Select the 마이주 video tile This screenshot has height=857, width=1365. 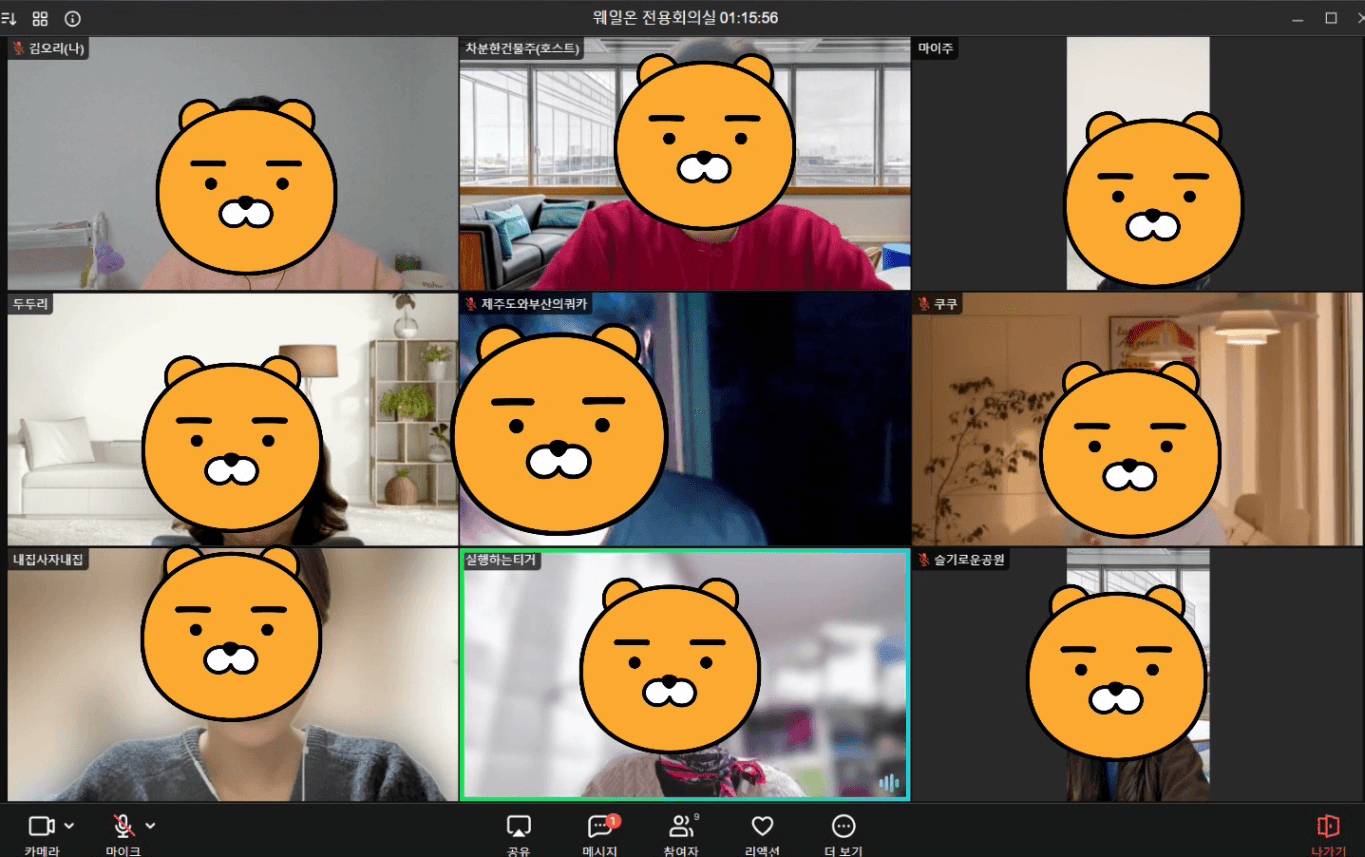point(1138,164)
